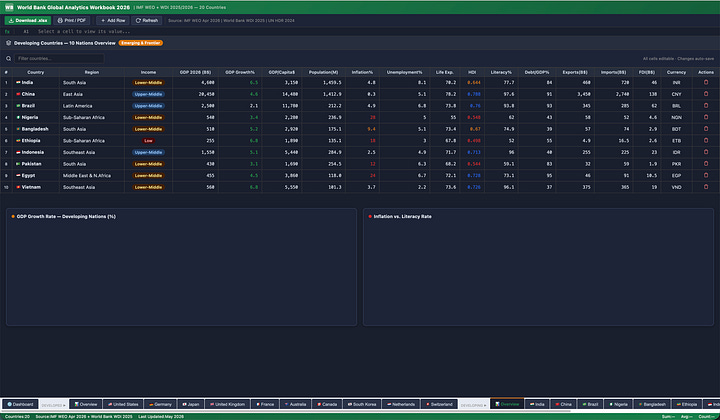Switch to the Germany sheet tab
Viewport: 720px width, 420px height.
[160, 404]
